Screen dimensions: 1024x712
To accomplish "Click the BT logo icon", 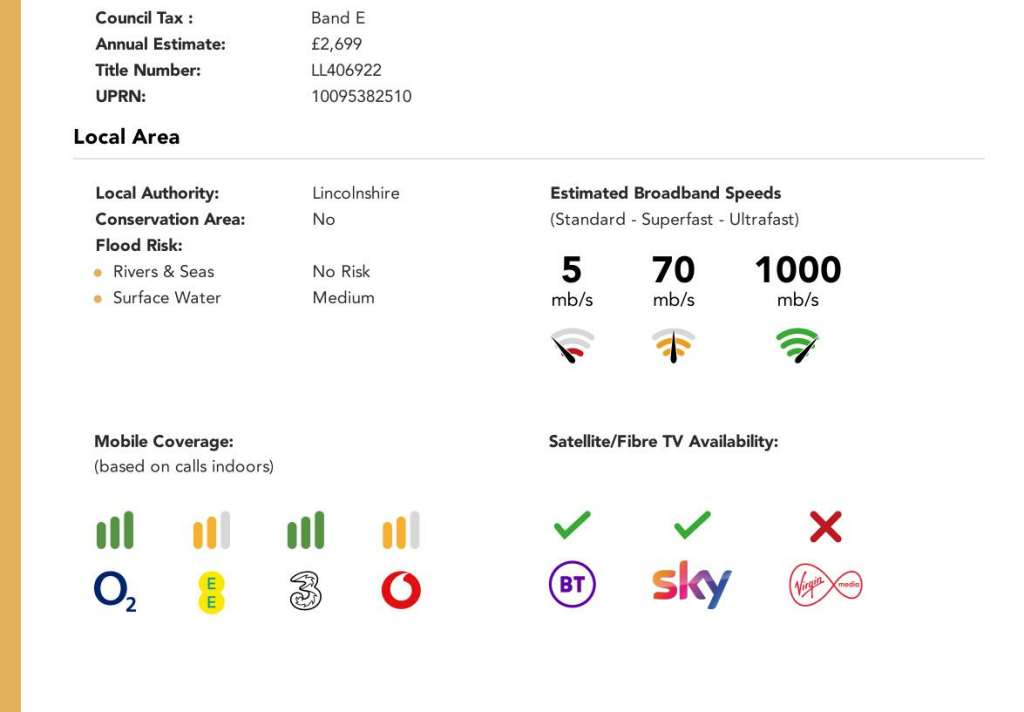I will (x=572, y=585).
